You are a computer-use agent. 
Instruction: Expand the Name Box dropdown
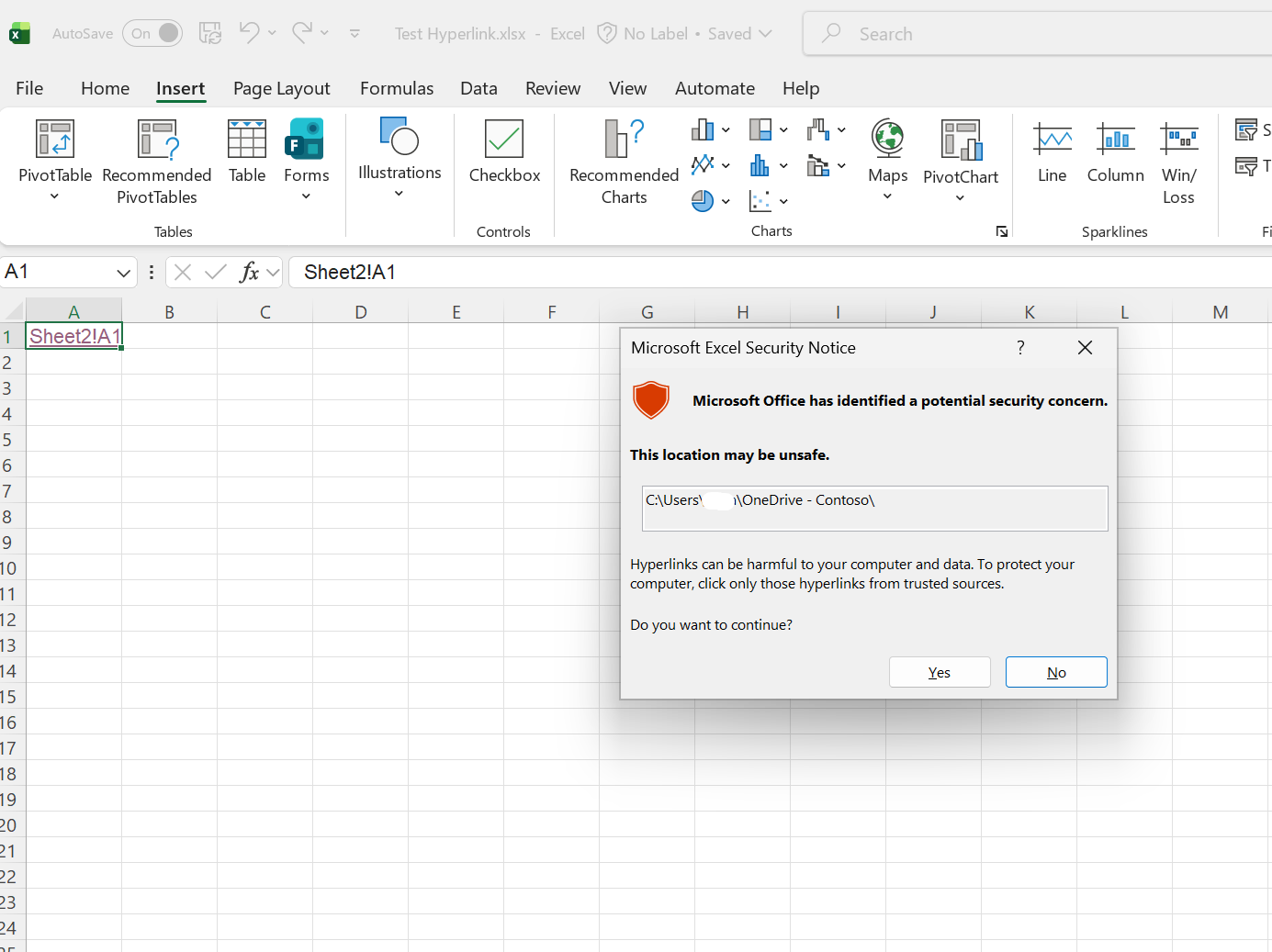point(123,273)
